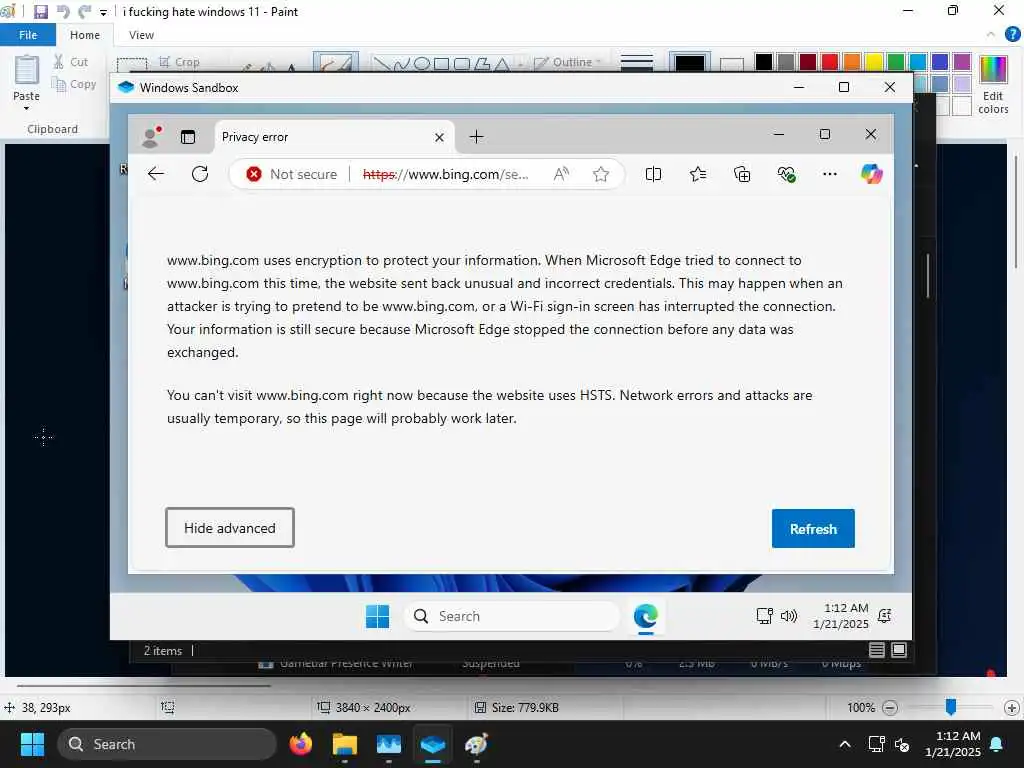The width and height of the screenshot is (1024, 768).
Task: Click the Paste clipboard icon in Paint
Action: (x=27, y=70)
